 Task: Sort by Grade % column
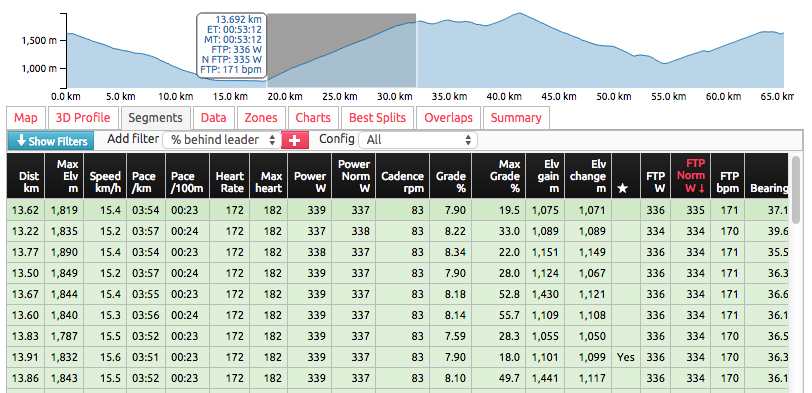pyautogui.click(x=451, y=176)
